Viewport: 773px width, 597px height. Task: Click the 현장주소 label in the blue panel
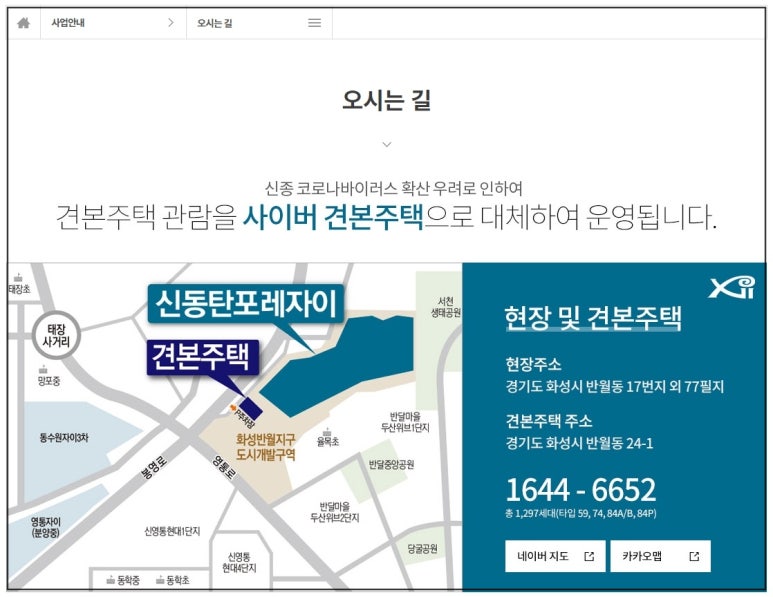pyautogui.click(x=533, y=364)
